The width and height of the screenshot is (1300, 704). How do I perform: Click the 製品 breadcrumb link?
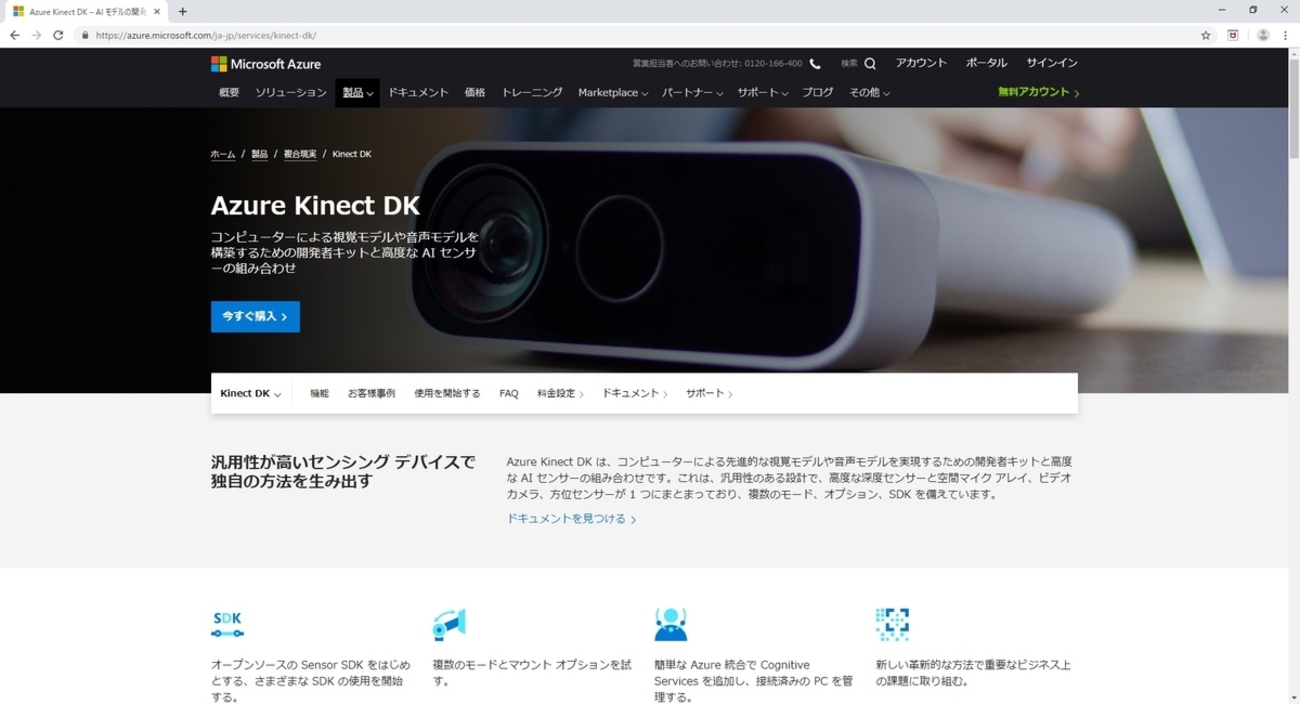click(x=259, y=154)
